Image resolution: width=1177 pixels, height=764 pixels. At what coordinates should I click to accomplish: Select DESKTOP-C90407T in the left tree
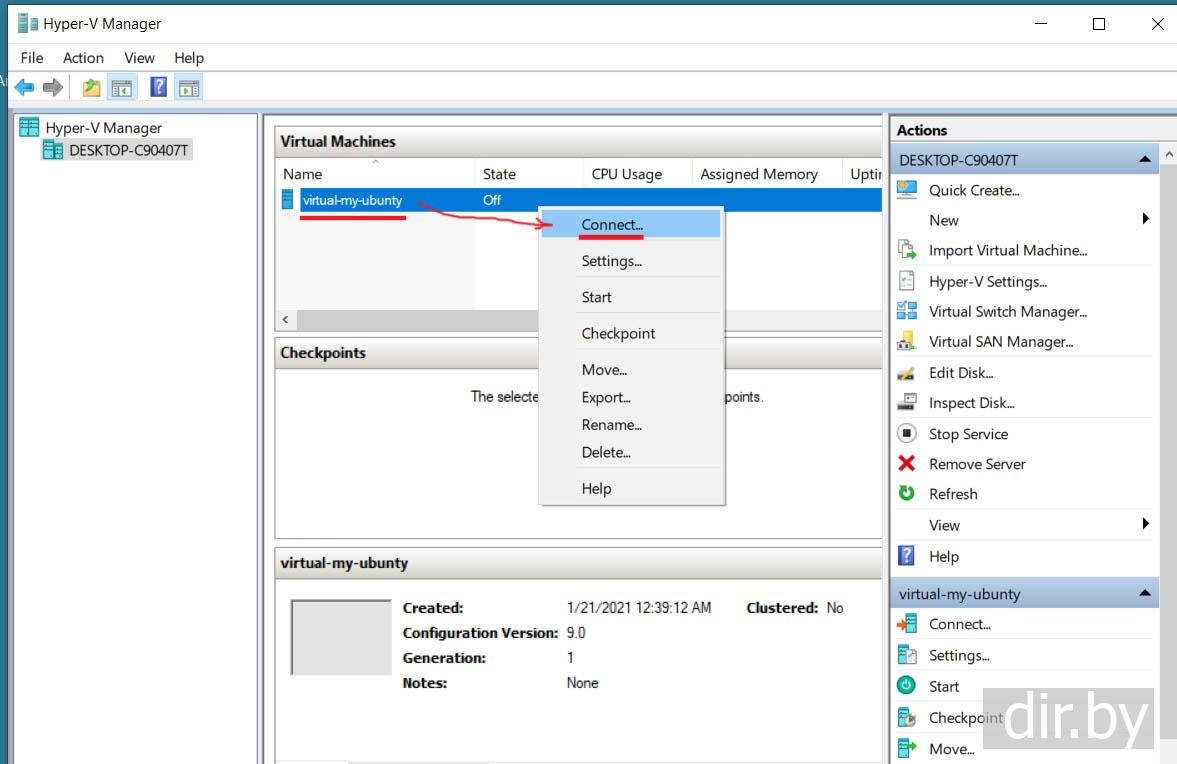coord(128,151)
